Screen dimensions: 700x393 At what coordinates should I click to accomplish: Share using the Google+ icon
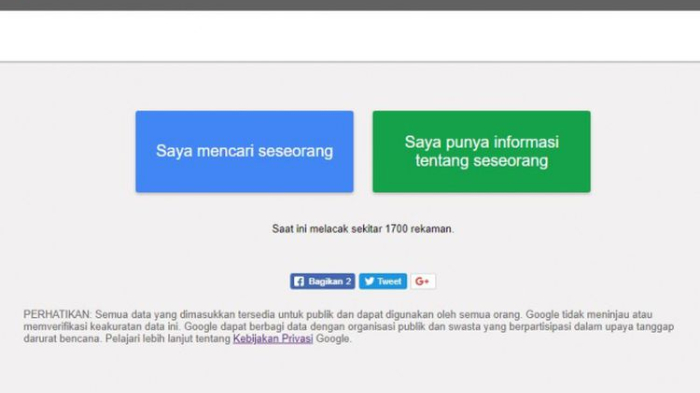point(423,281)
